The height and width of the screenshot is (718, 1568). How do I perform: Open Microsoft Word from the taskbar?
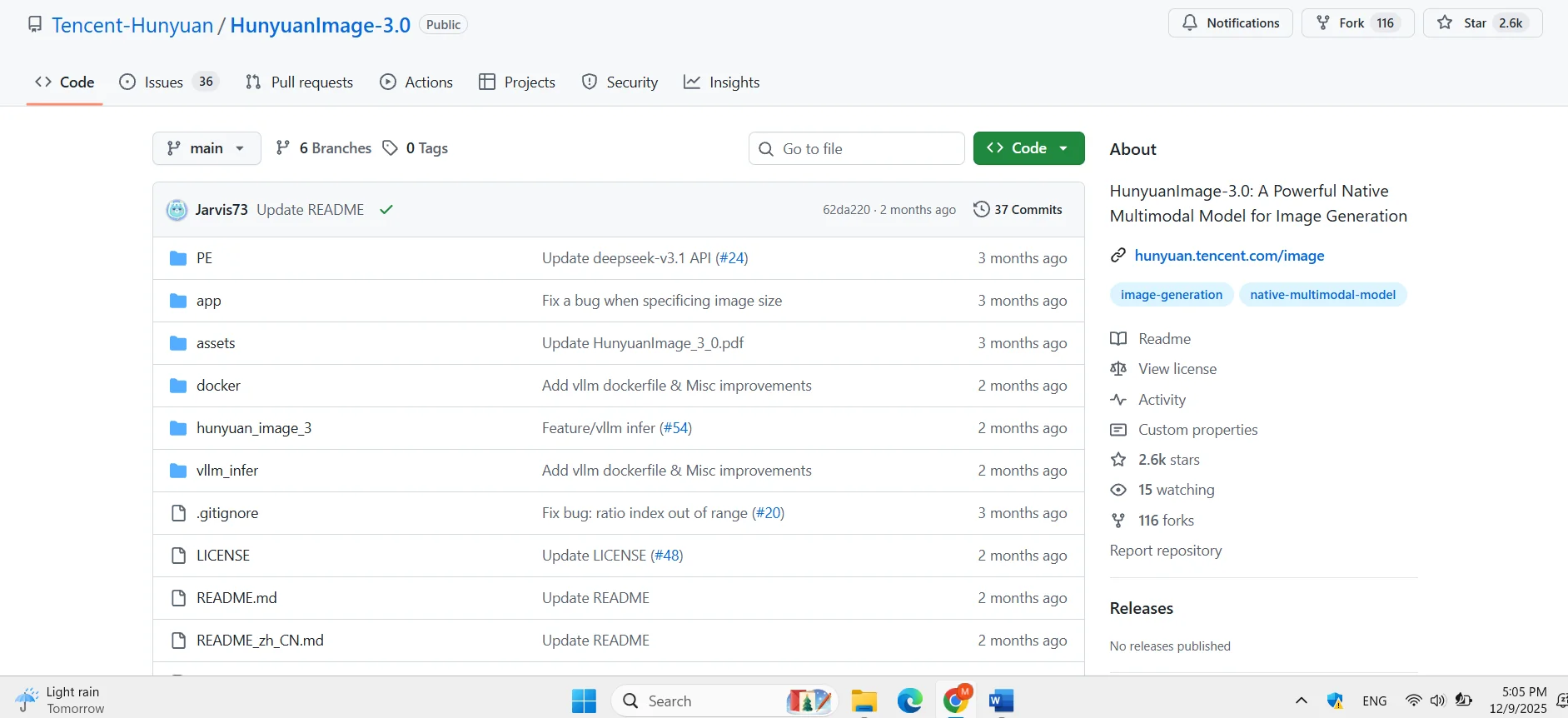point(1000,701)
